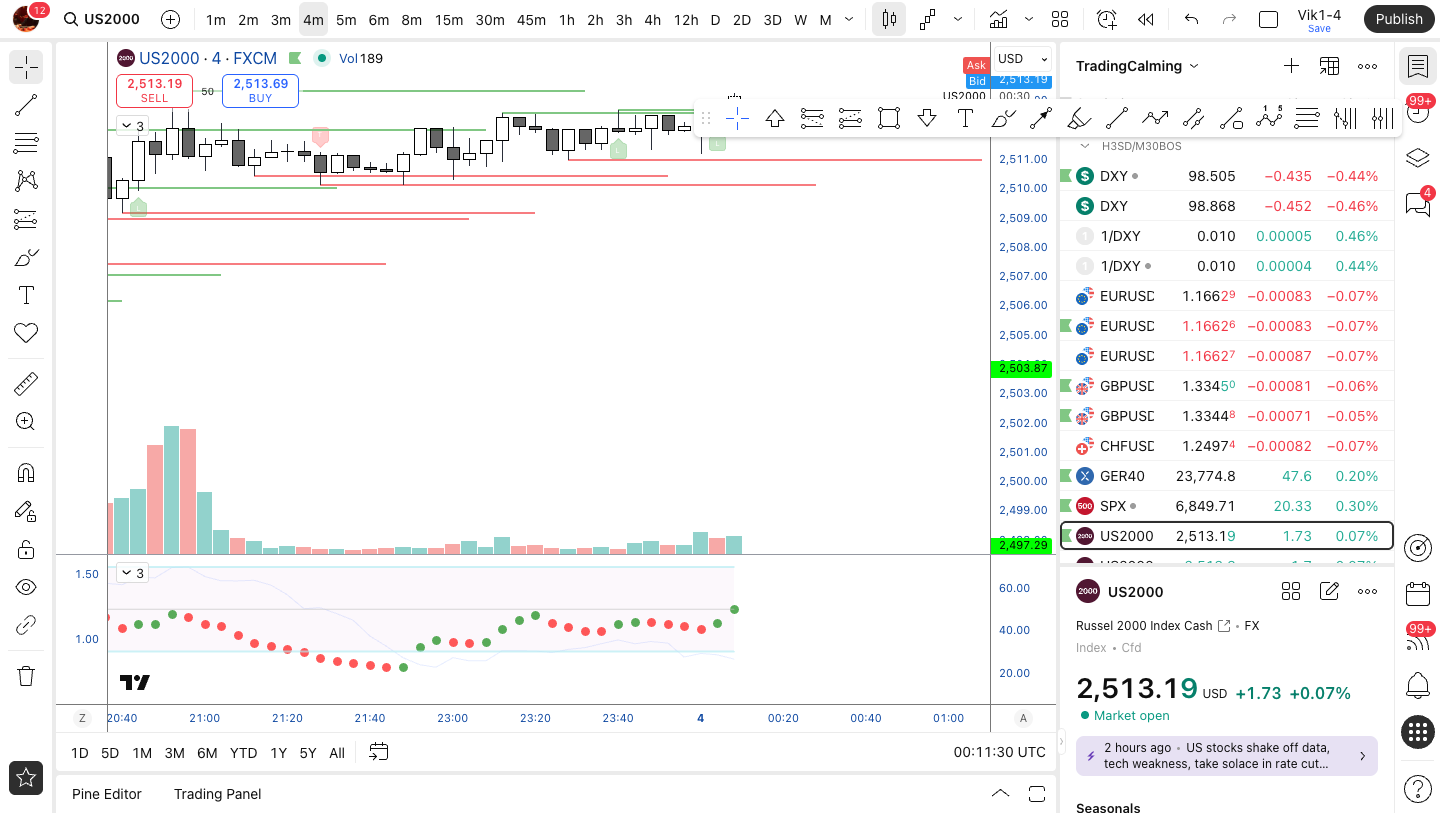Open the notifications bell in right sidebar
This screenshot has width=1440, height=813.
pos(1417,685)
